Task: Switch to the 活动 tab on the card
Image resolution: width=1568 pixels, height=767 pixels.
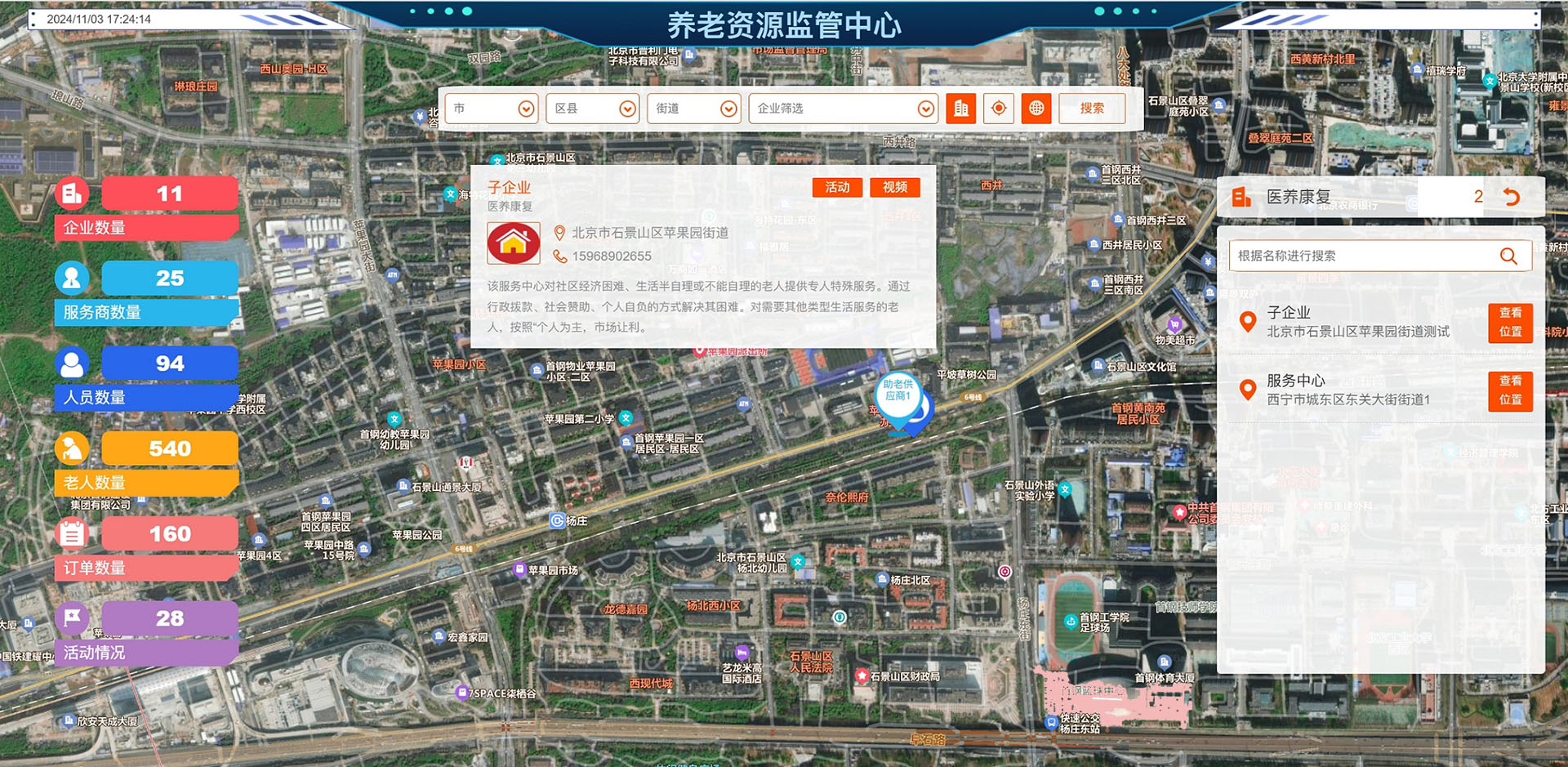Action: pyautogui.click(x=837, y=187)
